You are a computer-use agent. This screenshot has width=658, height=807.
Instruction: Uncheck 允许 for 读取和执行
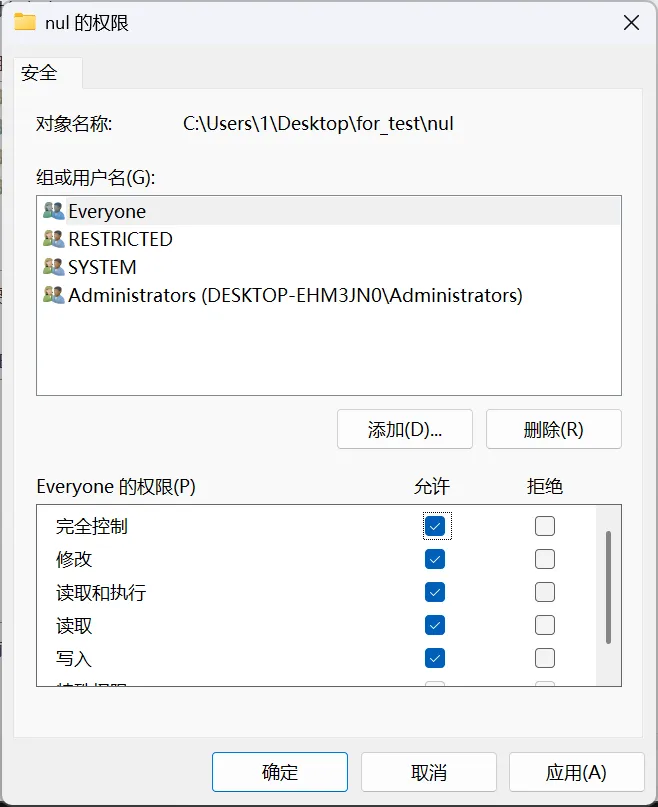tap(435, 591)
